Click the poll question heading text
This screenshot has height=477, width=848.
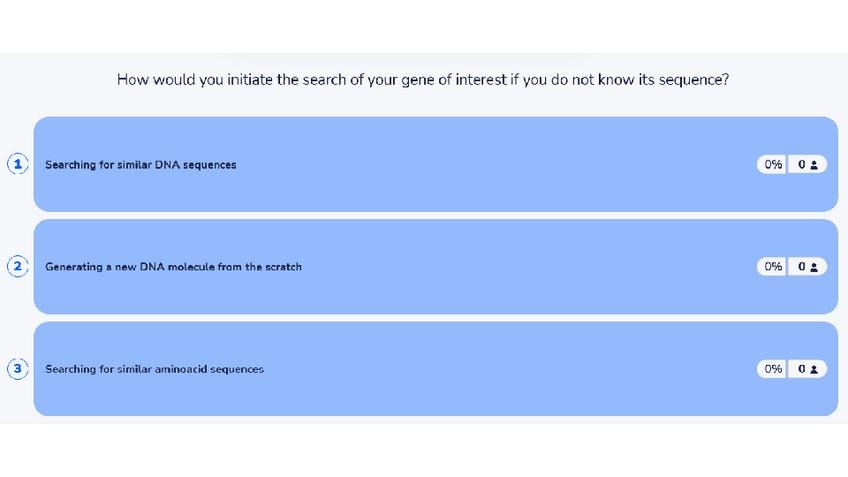coord(423,78)
